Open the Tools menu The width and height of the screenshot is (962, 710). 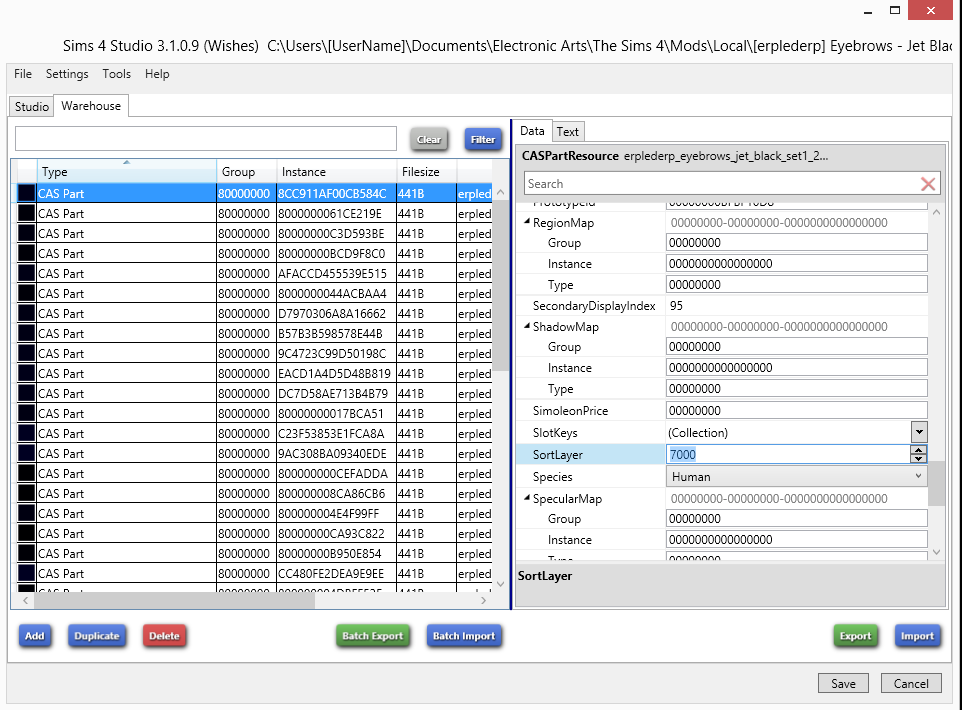click(117, 74)
